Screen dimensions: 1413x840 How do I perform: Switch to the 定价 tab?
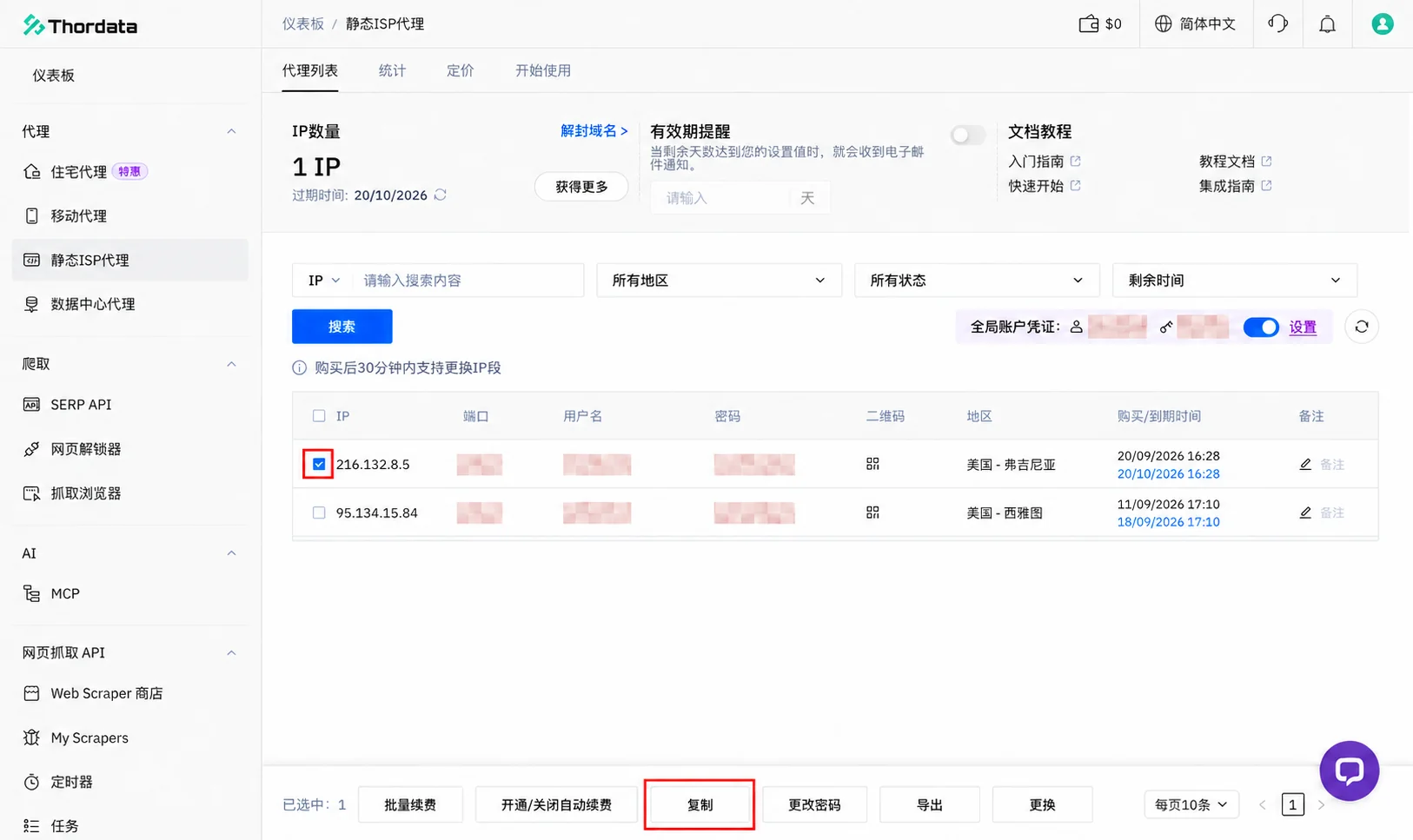[460, 70]
